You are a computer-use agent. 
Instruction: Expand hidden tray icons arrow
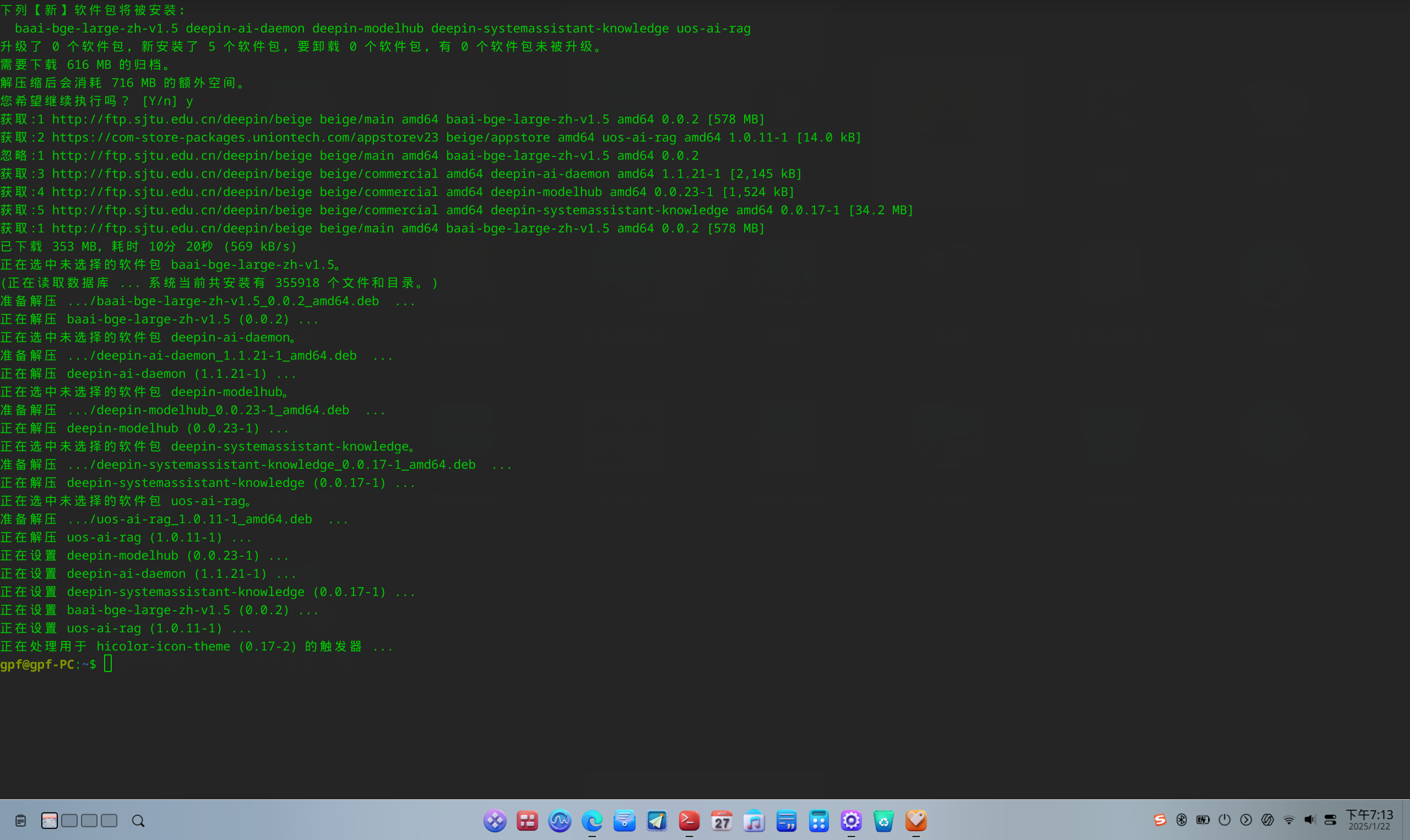tap(1245, 820)
